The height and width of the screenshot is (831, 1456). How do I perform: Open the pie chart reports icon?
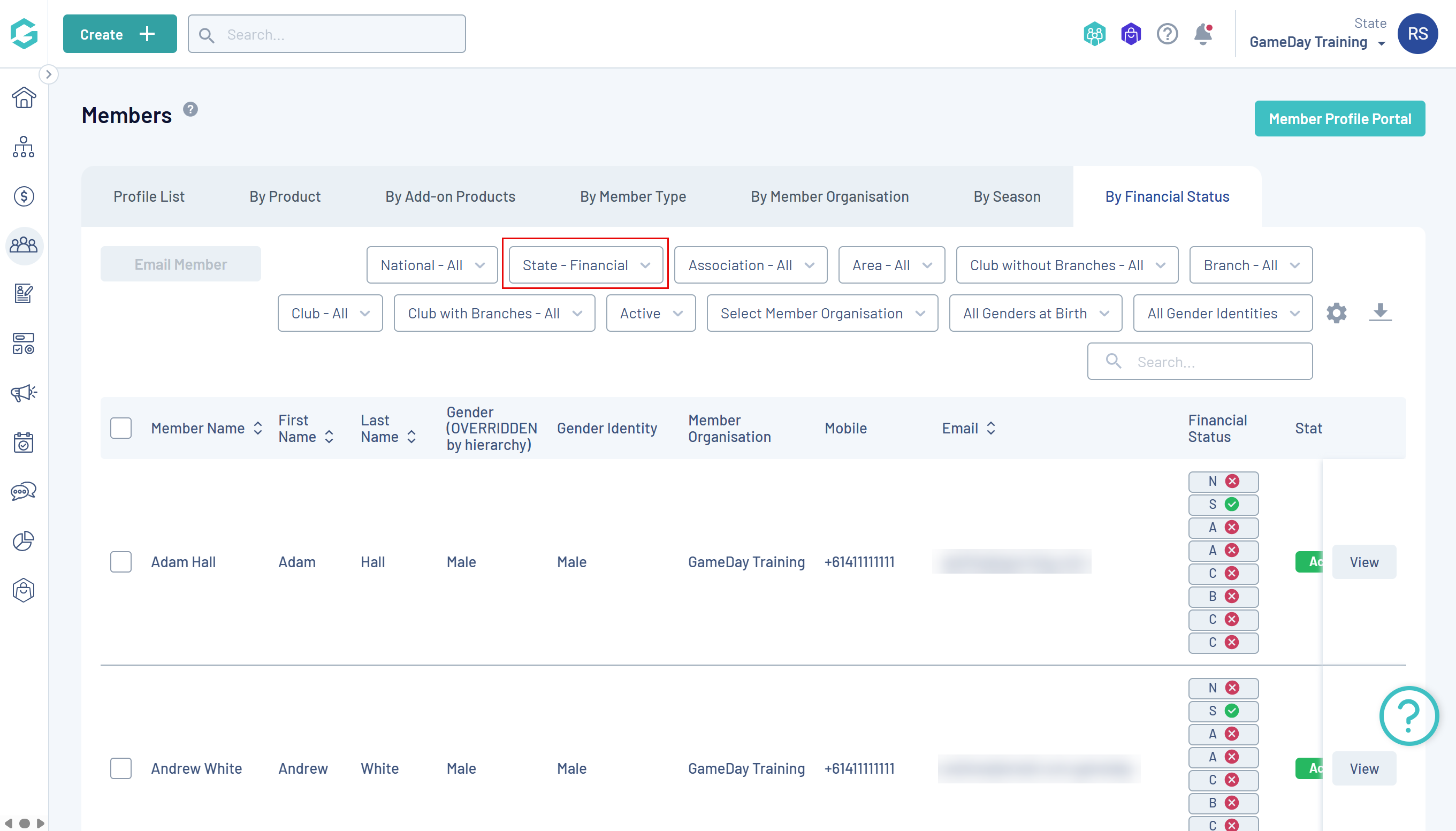point(24,540)
